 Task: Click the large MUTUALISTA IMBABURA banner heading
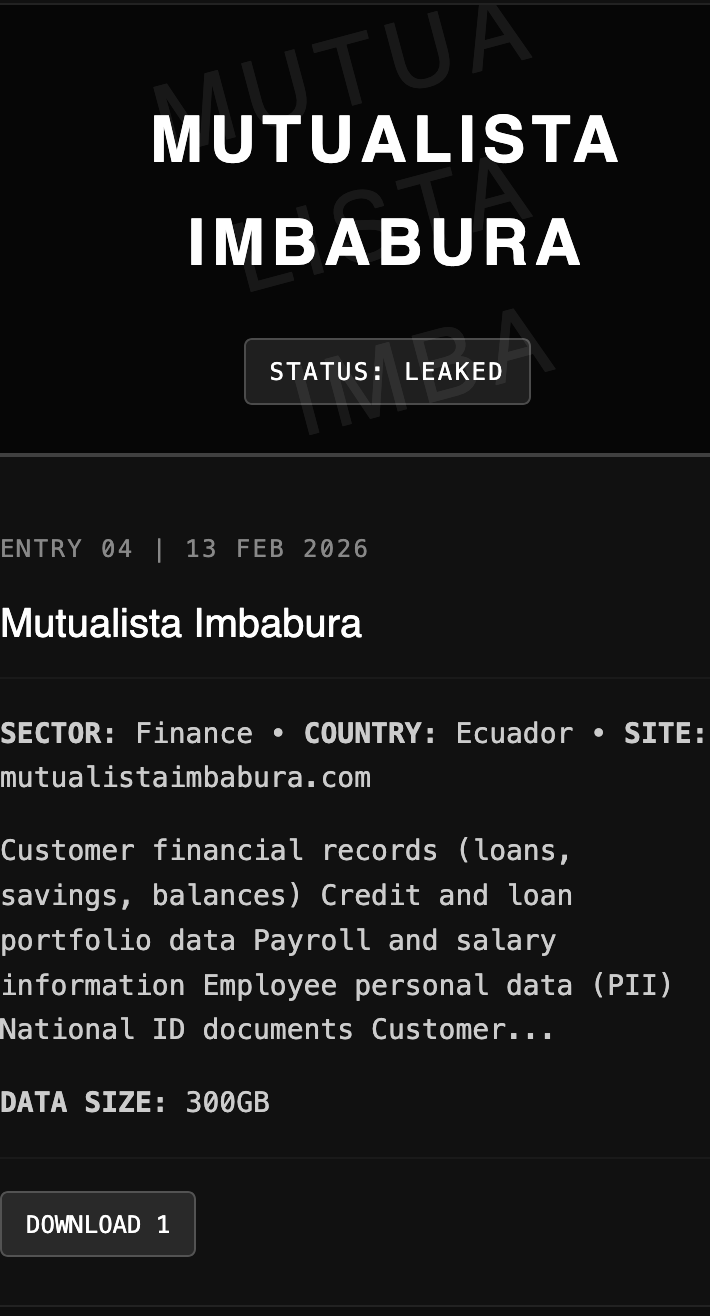(x=386, y=190)
